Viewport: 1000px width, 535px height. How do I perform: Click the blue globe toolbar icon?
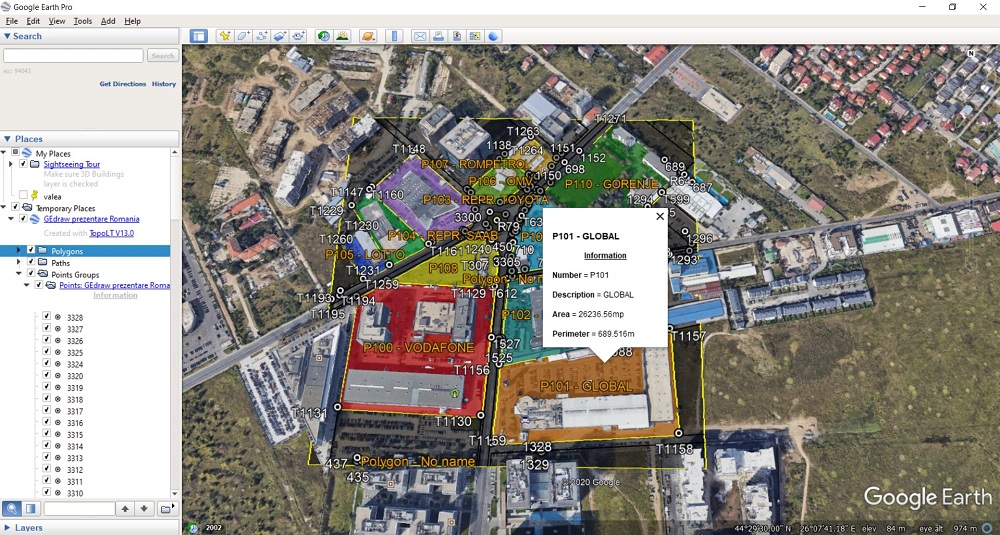pyautogui.click(x=493, y=36)
